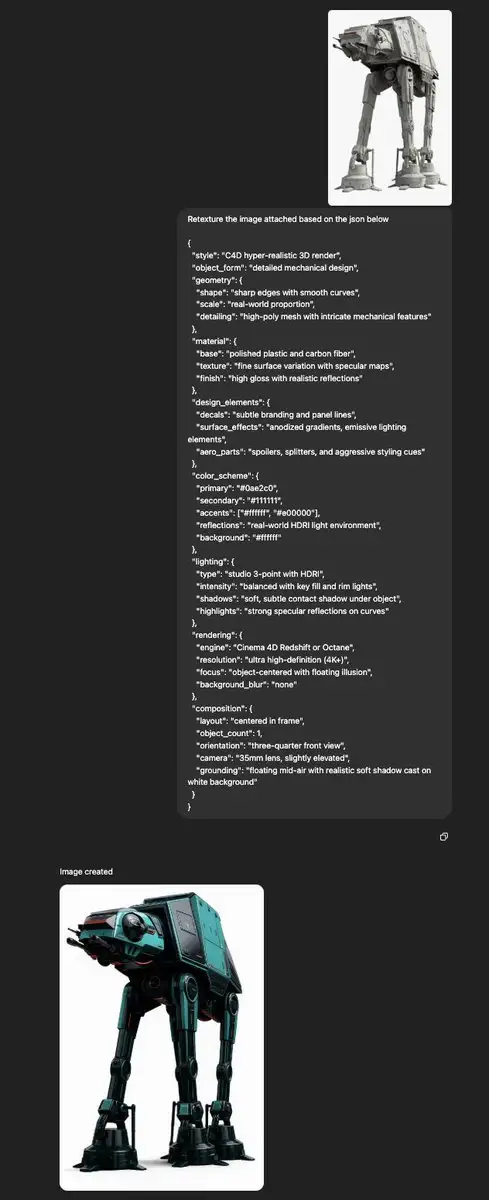The width and height of the screenshot is (489, 1200).
Task: Click the "geometry" key in the prompt
Action: (x=213, y=280)
